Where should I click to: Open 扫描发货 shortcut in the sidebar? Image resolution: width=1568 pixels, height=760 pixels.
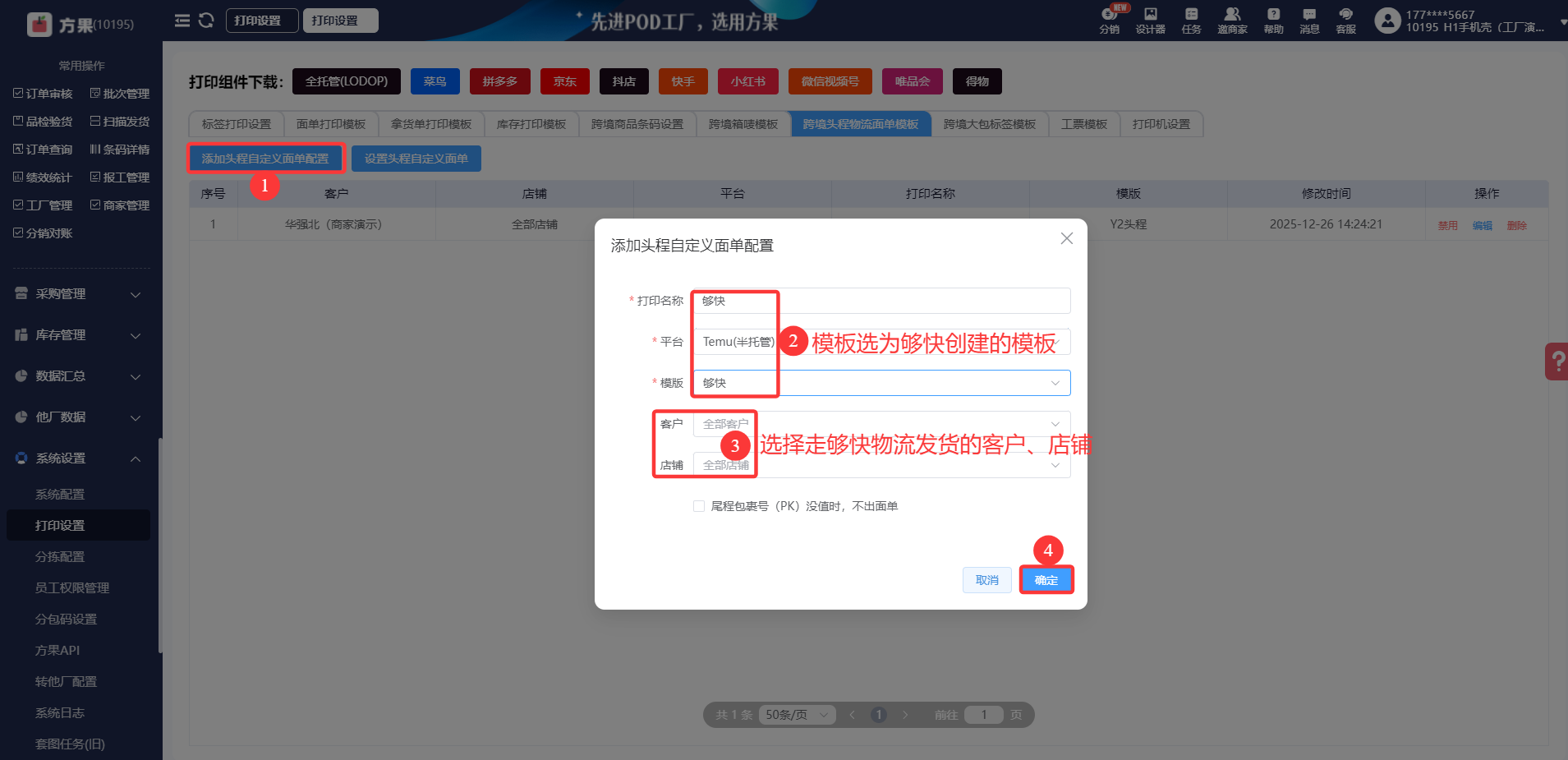tap(120, 122)
